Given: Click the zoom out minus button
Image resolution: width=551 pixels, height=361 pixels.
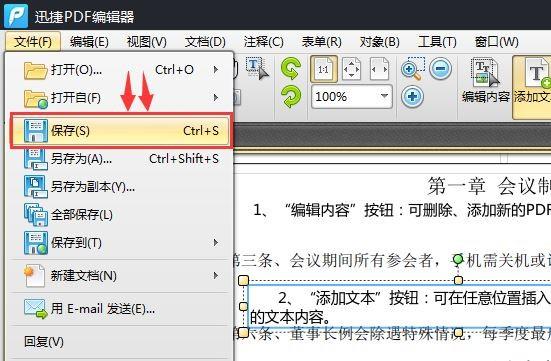Looking at the screenshot, I should 440,69.
